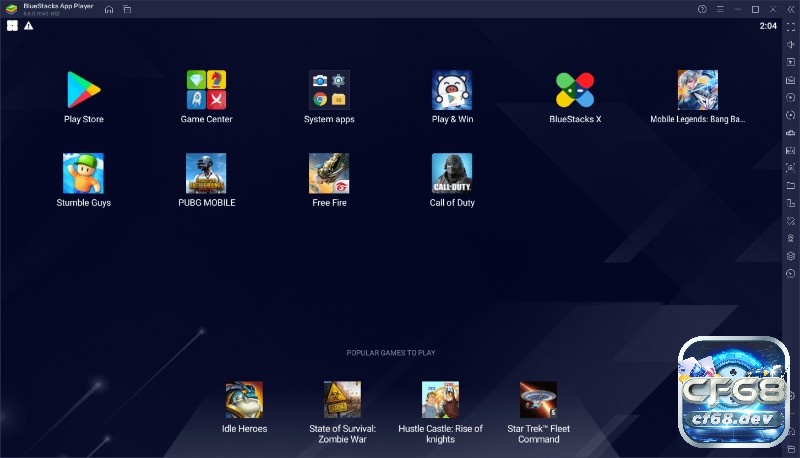Viewport: 800px width, 458px height.
Task: Open the Play Store app
Action: 84,90
